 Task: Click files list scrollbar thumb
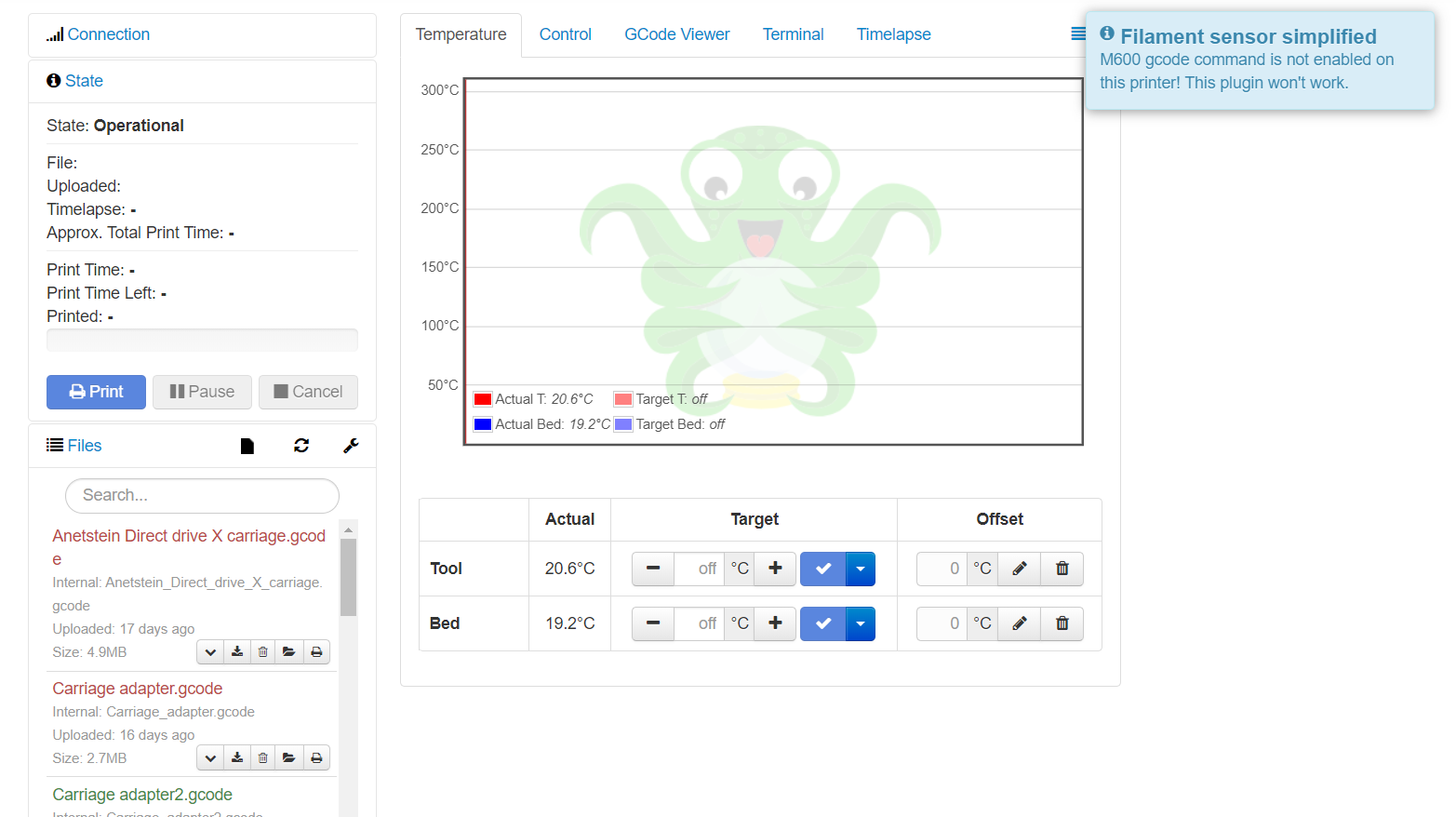(349, 577)
